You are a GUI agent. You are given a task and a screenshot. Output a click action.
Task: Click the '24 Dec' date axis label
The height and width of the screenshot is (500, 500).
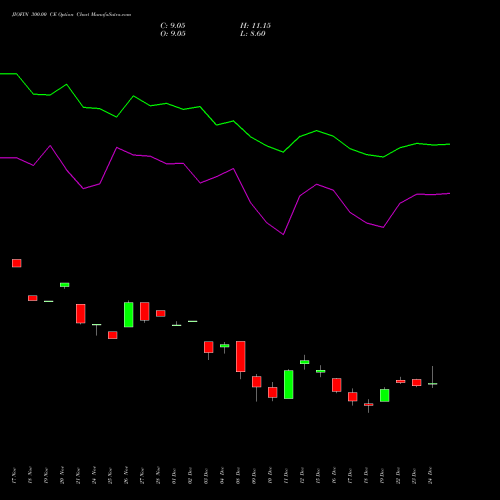coord(430,476)
